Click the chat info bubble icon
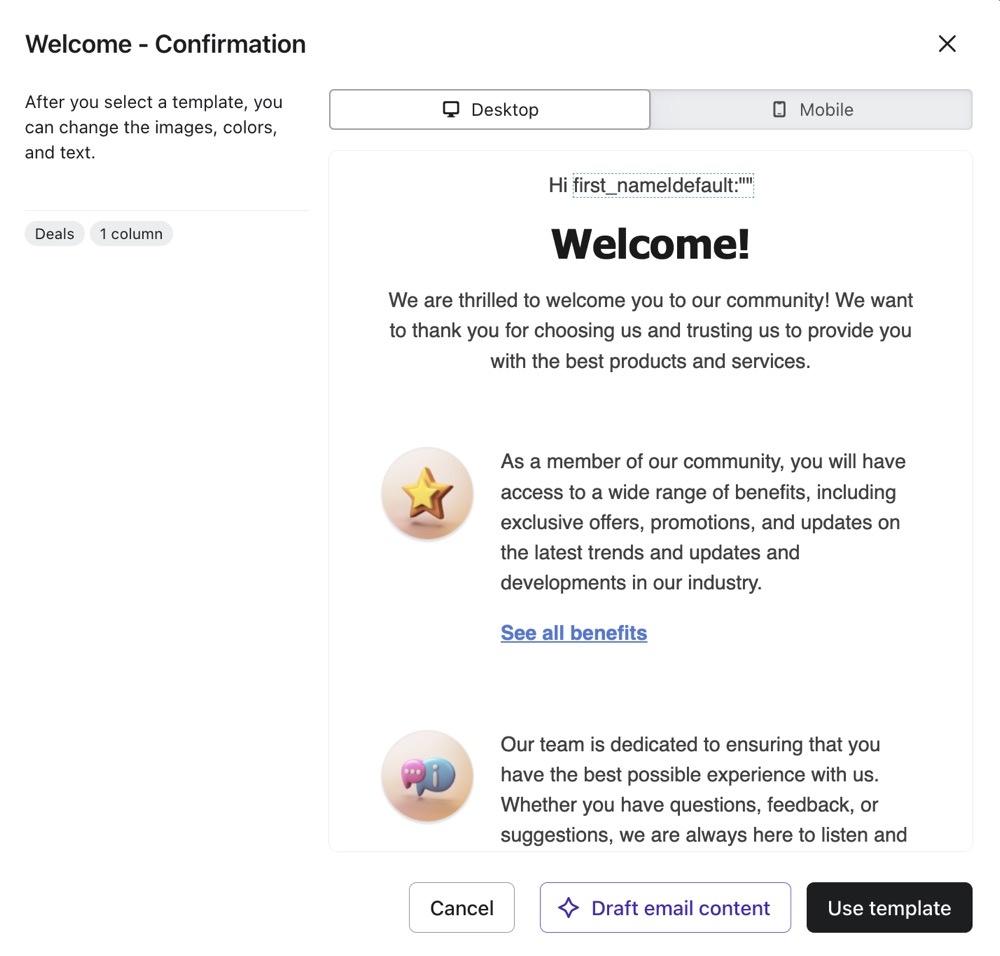 click(427, 776)
